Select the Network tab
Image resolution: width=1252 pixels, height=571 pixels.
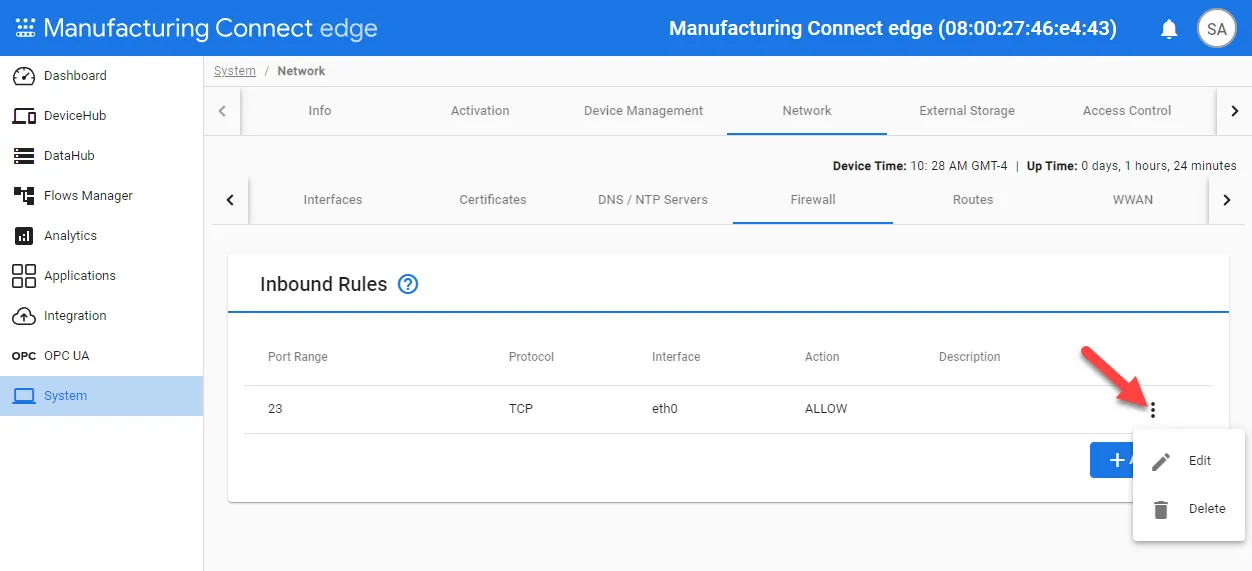coord(807,111)
